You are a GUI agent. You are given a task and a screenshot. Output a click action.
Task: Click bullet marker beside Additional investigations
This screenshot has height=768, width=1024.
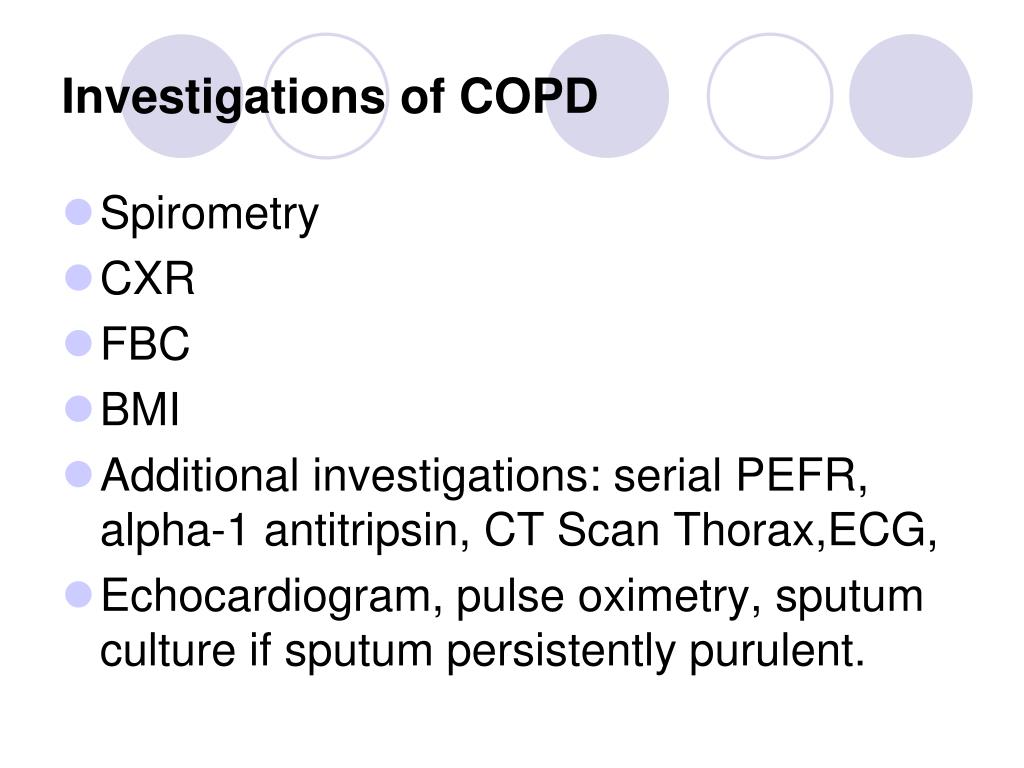78,474
